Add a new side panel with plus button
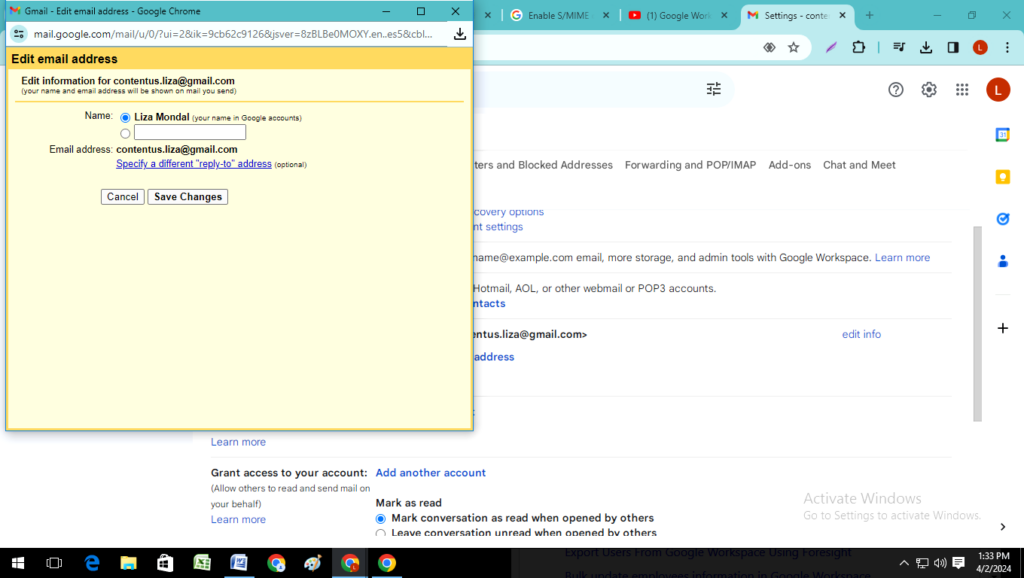This screenshot has width=1024, height=578. coord(1002,327)
